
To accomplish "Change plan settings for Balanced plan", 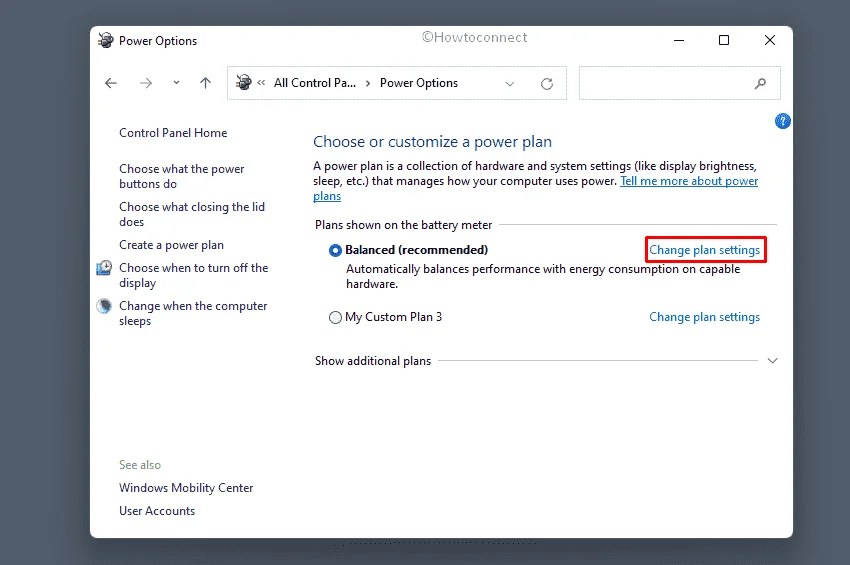I will (705, 250).
